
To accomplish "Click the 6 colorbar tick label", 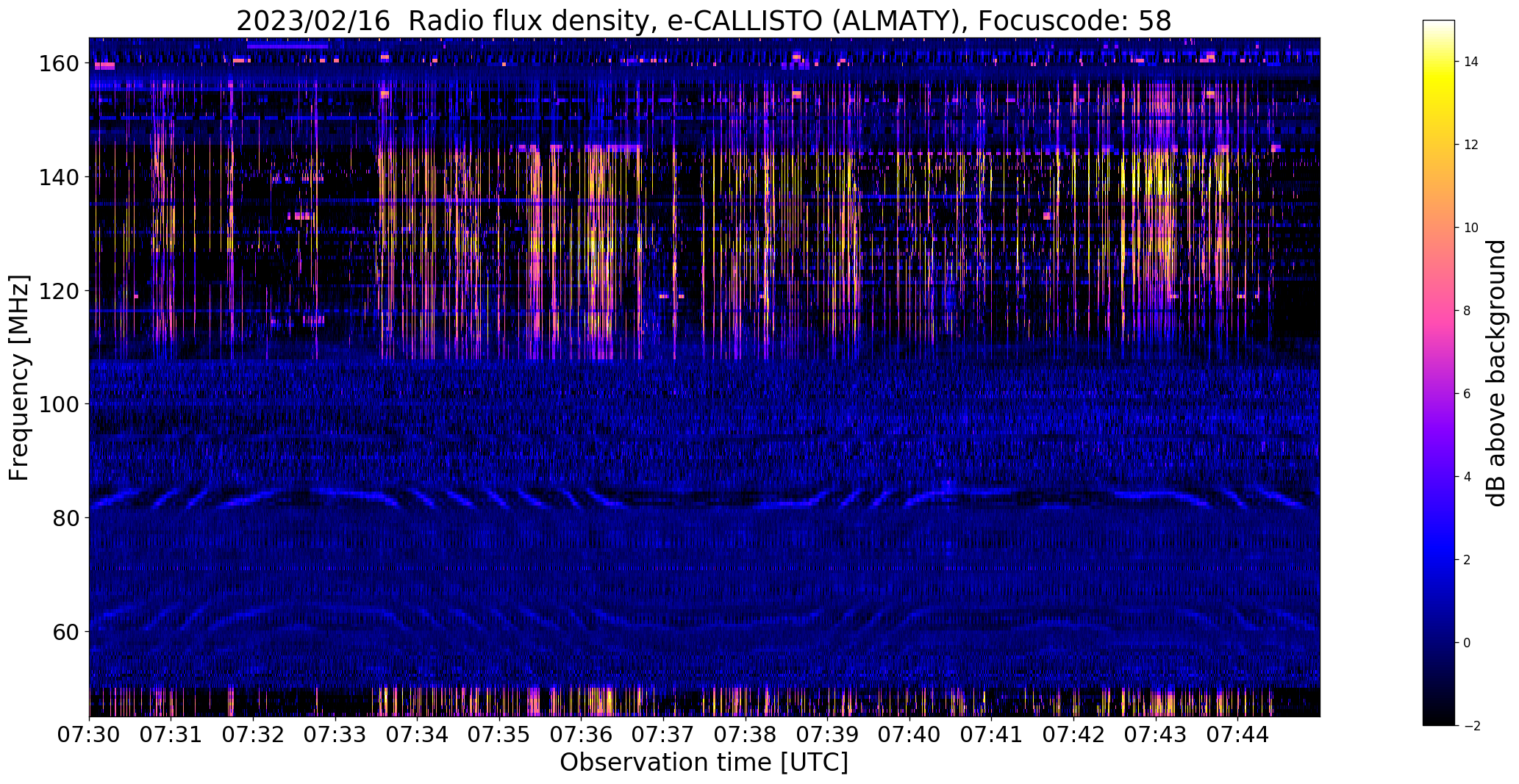I will 1468,394.
